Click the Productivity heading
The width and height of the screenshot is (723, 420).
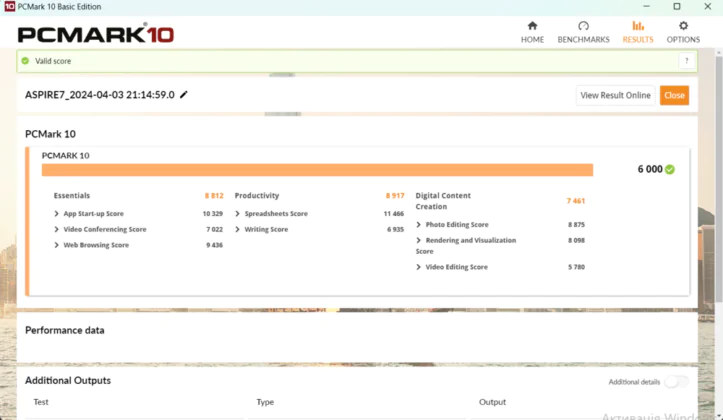(x=257, y=195)
